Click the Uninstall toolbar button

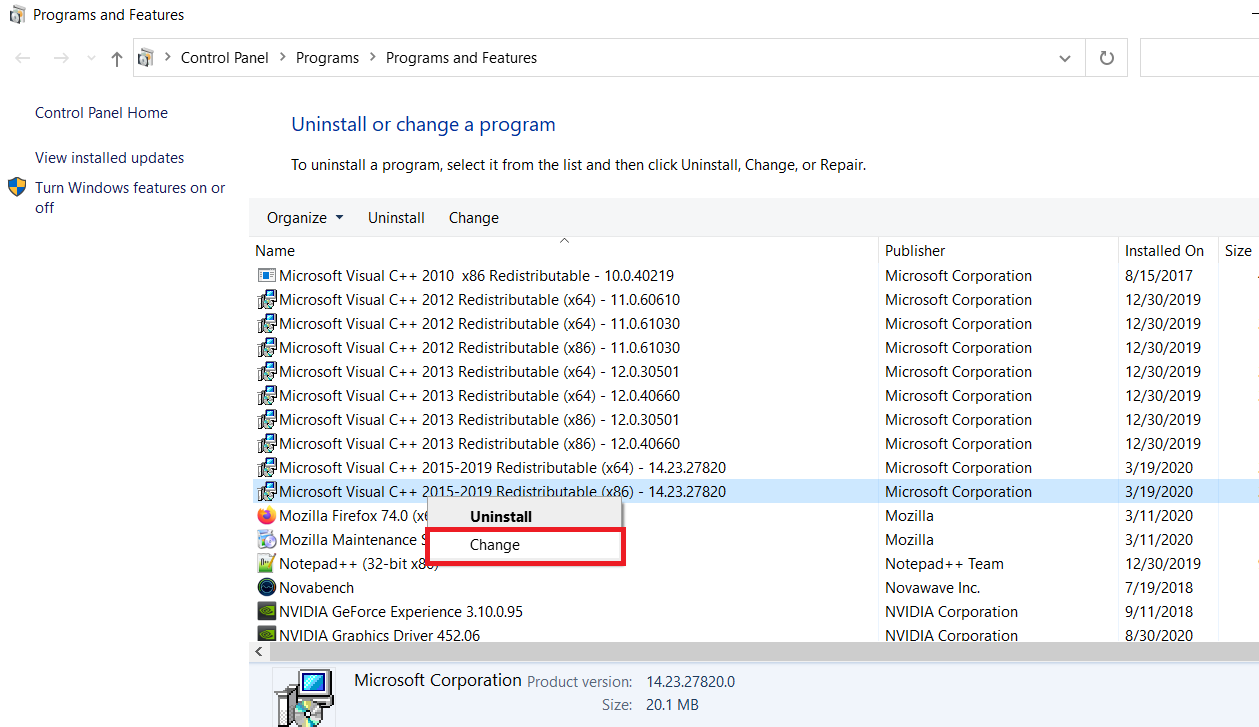point(396,218)
